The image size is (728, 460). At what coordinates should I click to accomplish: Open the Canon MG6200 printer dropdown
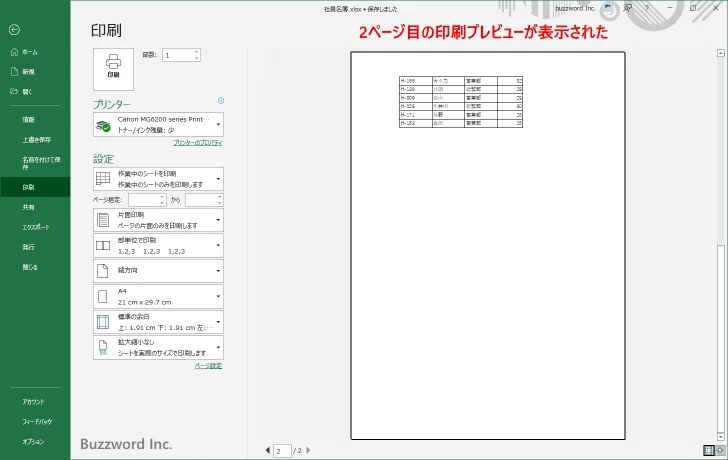point(158,124)
